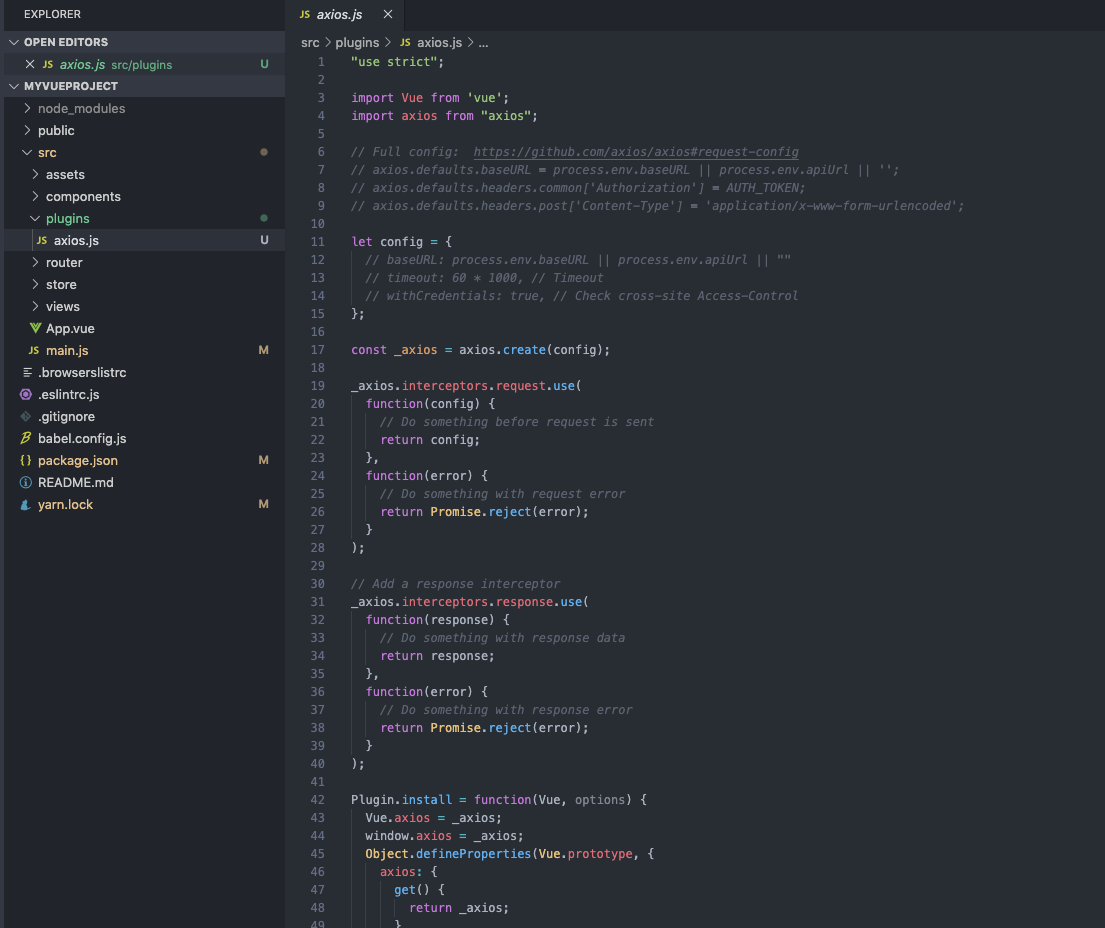Click the src breadcrumb segment
The image size is (1105, 928).
(310, 42)
